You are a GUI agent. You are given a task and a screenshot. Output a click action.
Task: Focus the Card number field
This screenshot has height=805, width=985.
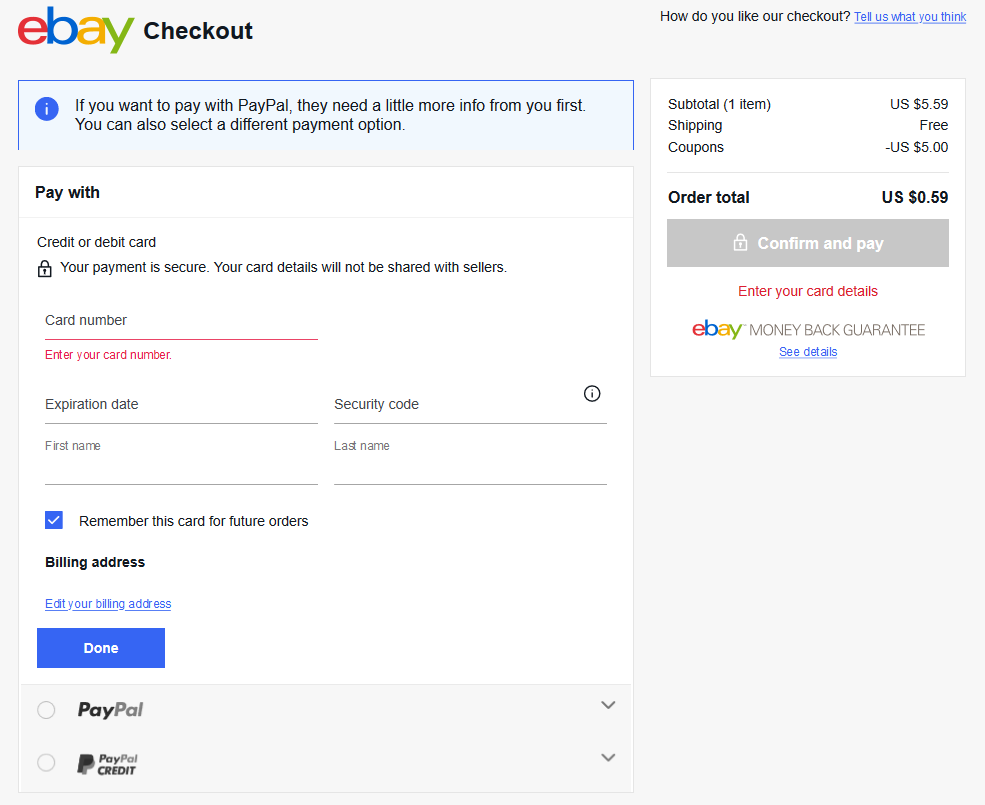181,322
